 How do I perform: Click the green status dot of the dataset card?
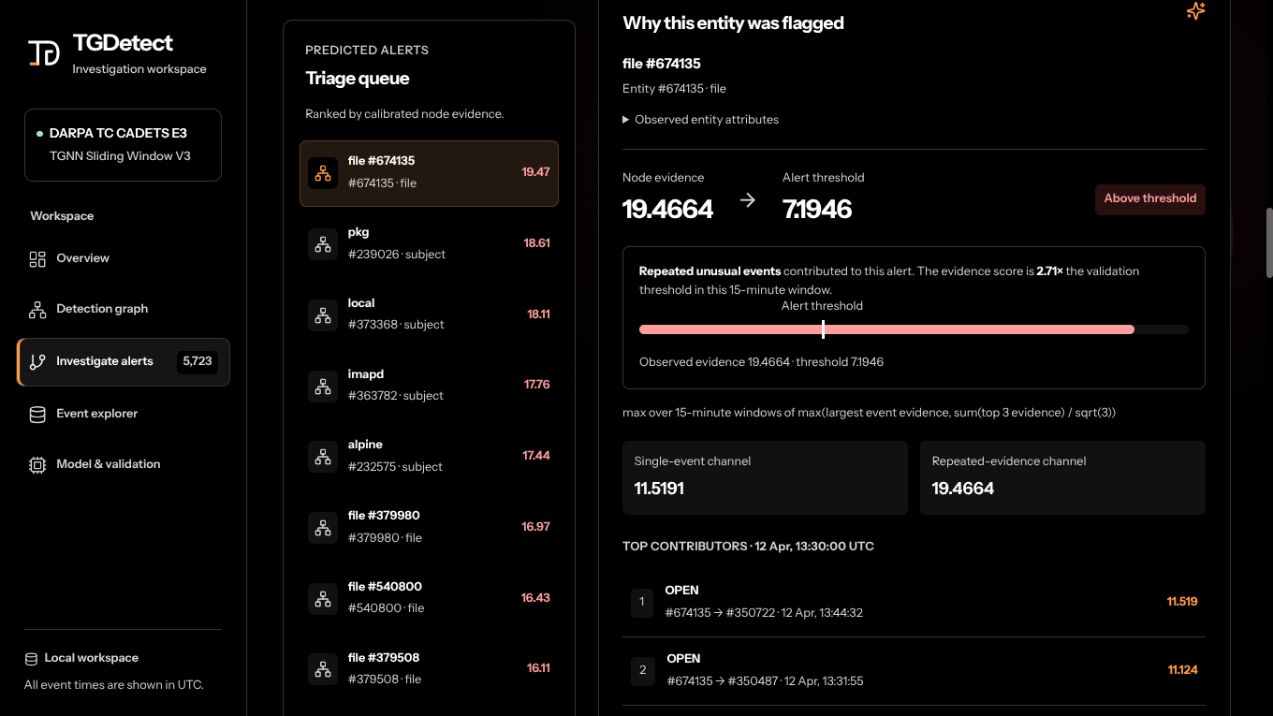tap(39, 134)
